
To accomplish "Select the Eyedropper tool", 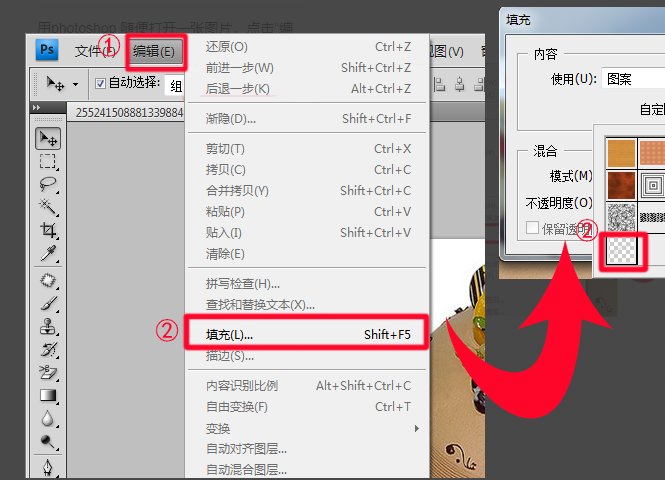I will coord(48,253).
